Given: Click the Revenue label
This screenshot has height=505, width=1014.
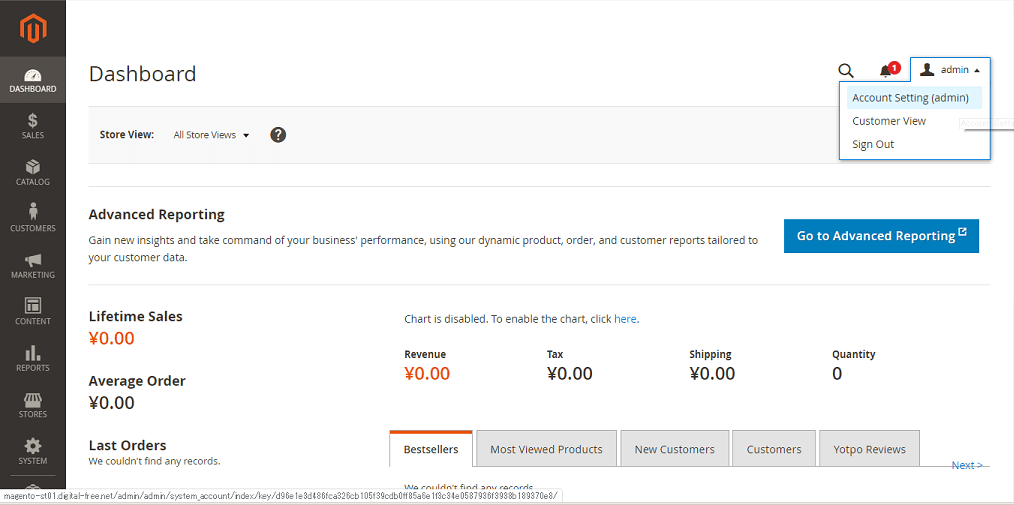Looking at the screenshot, I should tap(425, 354).
